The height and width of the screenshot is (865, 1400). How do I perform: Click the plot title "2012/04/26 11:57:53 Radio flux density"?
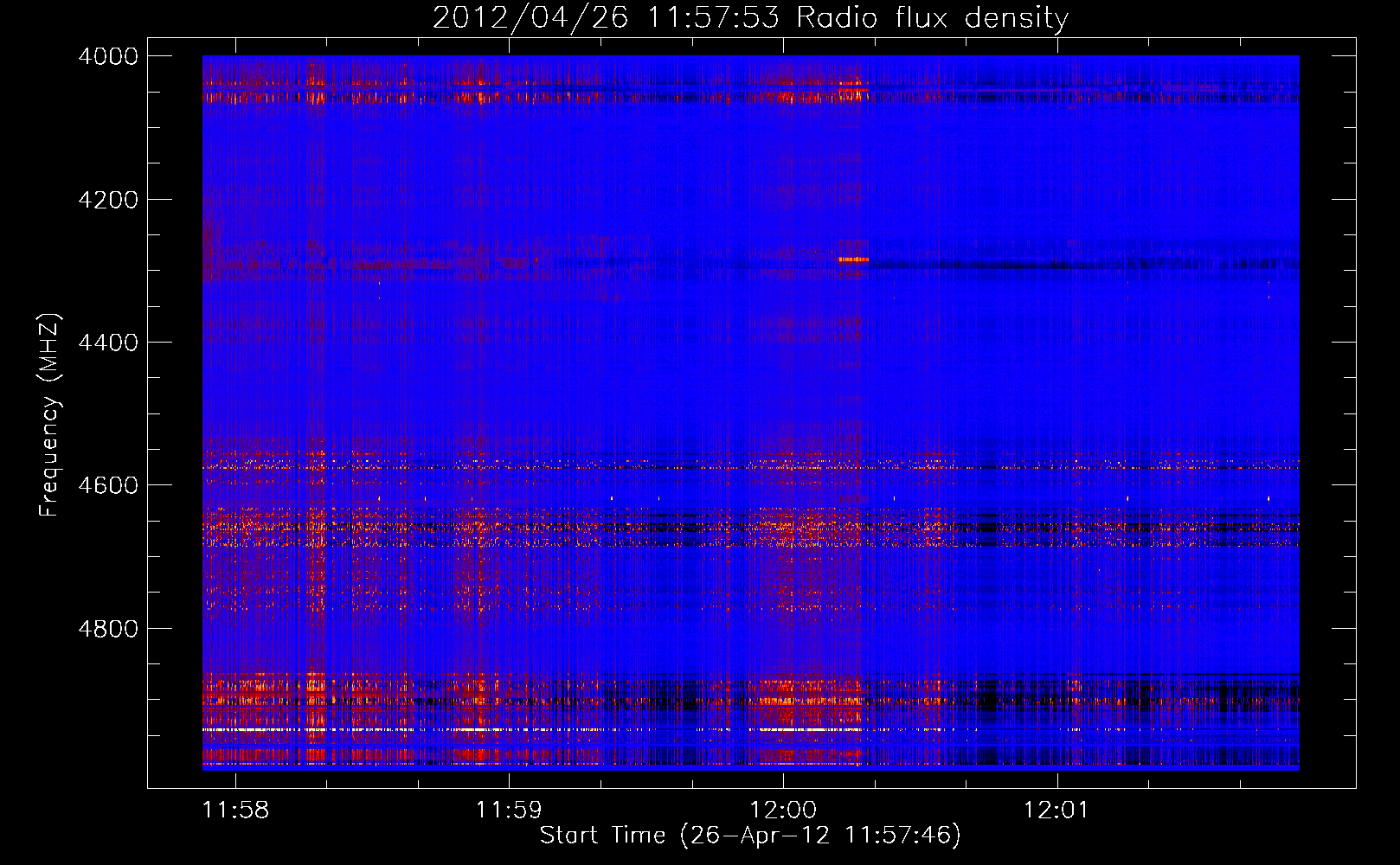tap(750, 17)
